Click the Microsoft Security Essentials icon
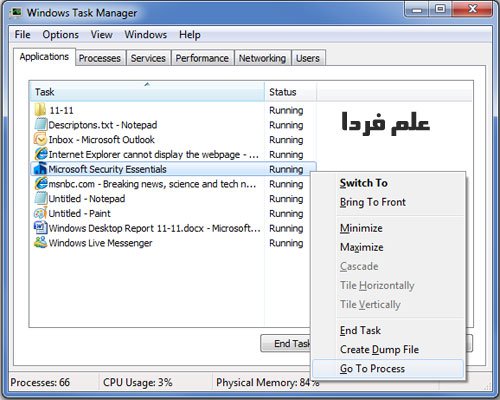Viewport: 500px width, 400px height. [40, 169]
